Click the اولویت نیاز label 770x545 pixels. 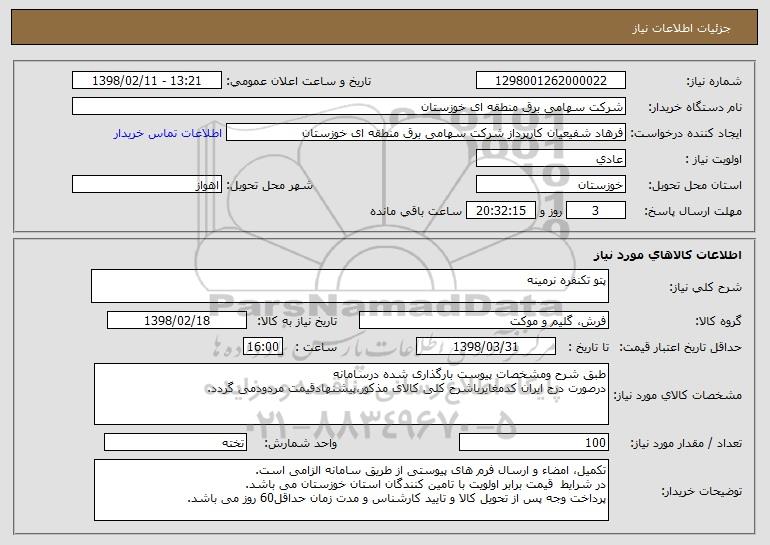[714, 160]
